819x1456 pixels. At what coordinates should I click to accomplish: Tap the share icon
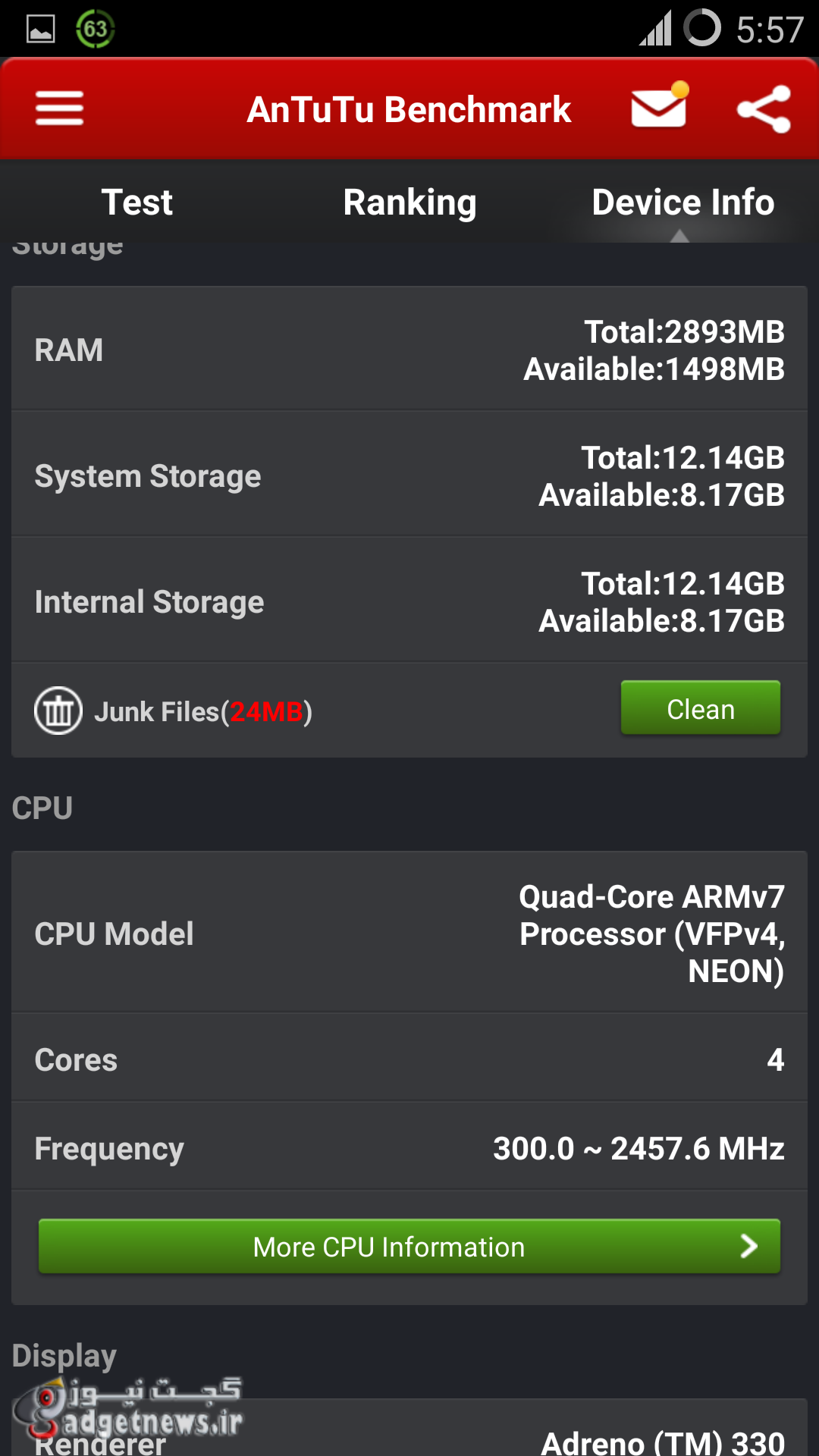pyautogui.click(x=764, y=109)
